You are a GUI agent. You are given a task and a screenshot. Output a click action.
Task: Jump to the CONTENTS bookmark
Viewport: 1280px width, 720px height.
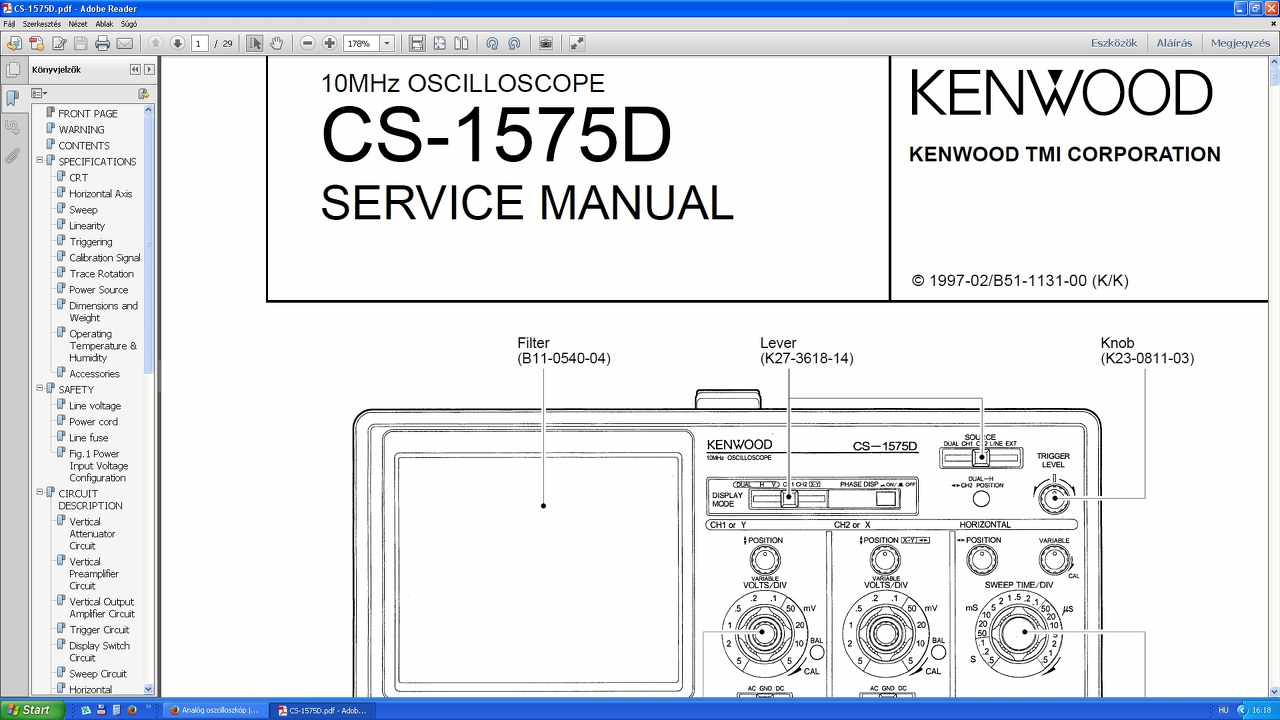(x=84, y=145)
